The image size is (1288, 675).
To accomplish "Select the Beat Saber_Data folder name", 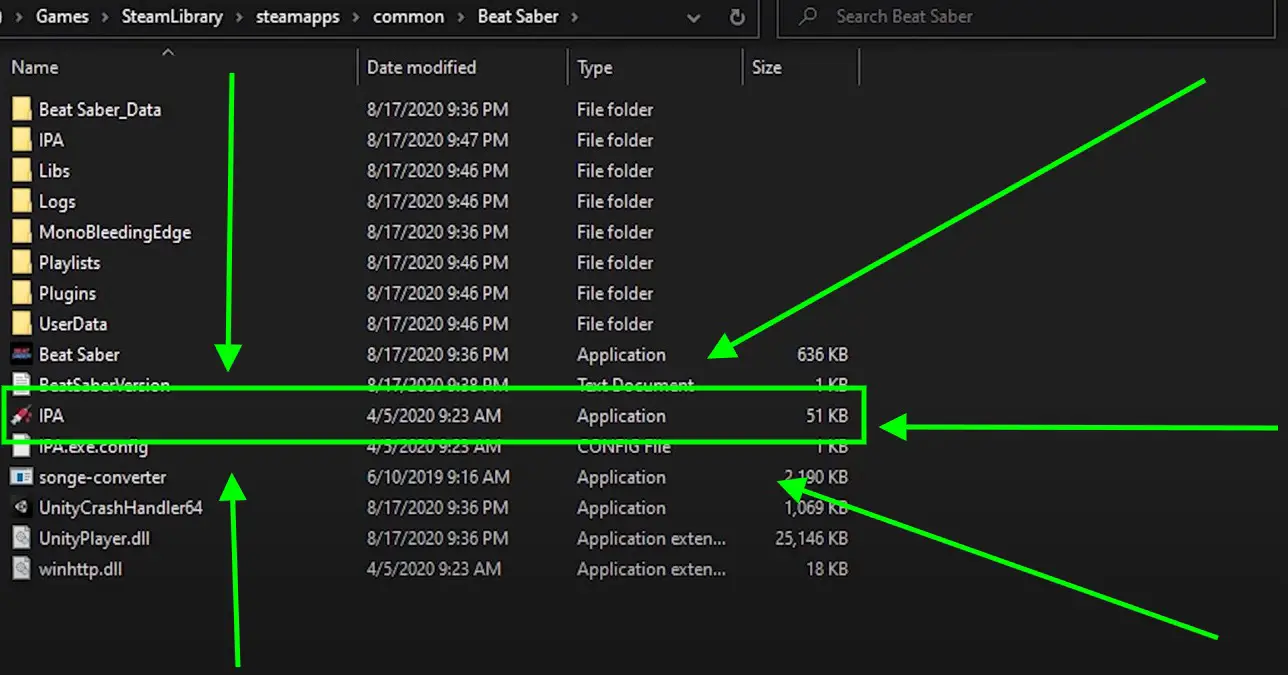I will tap(99, 109).
